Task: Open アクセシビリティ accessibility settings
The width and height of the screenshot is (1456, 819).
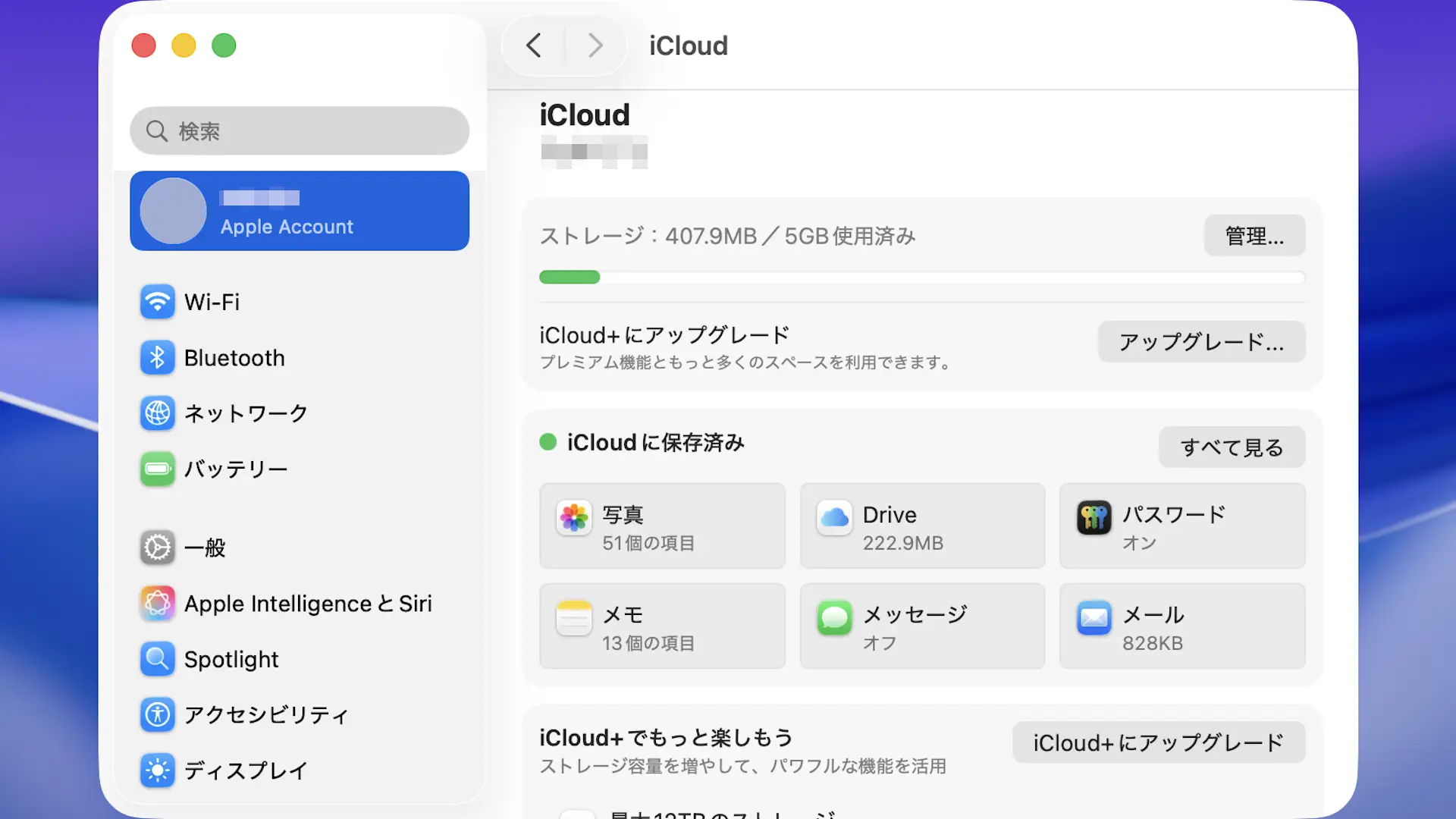Action: pyautogui.click(x=265, y=715)
